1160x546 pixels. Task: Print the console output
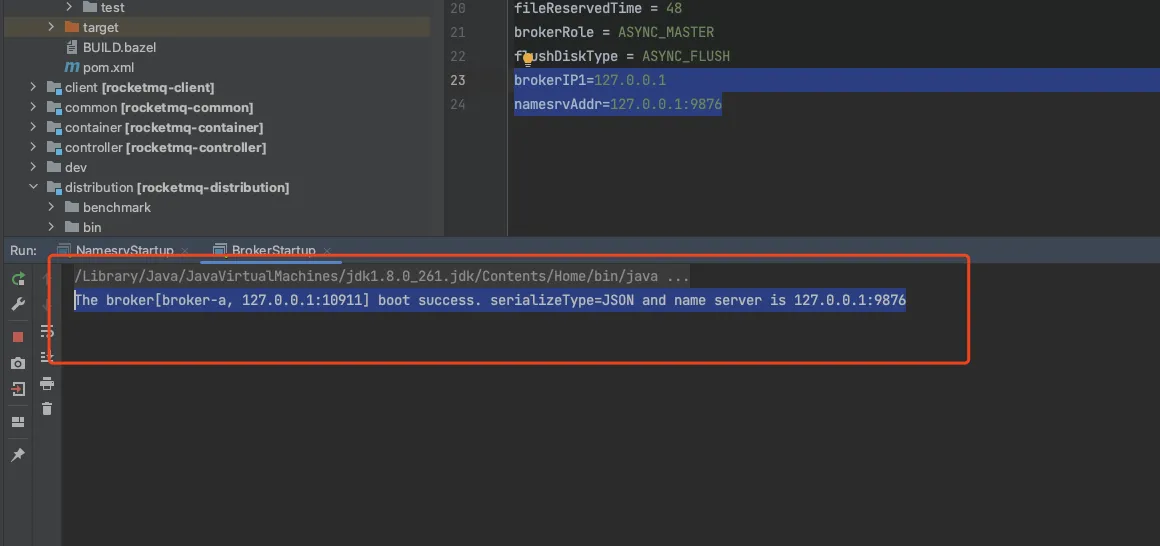[x=46, y=384]
